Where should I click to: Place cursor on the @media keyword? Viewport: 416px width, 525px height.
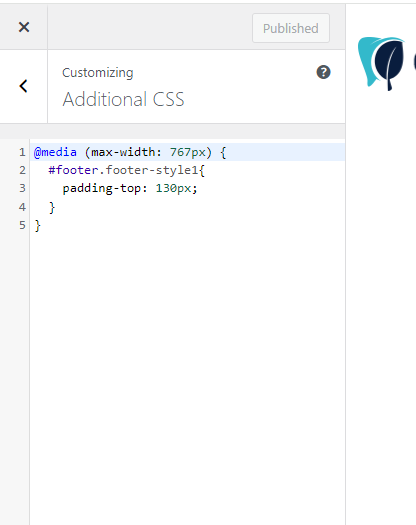click(55, 152)
